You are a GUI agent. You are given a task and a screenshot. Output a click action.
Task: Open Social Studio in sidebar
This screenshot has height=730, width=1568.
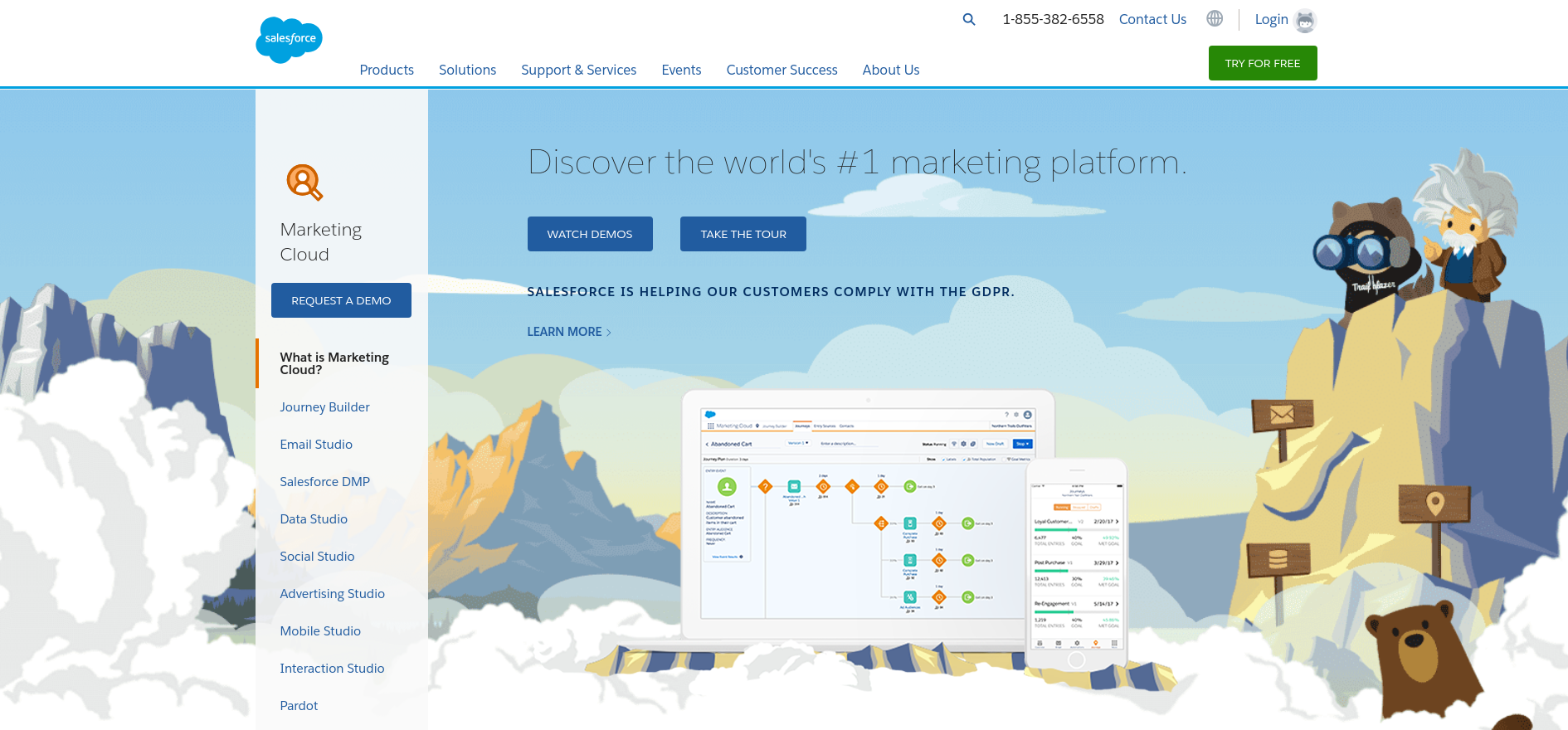[x=317, y=557]
